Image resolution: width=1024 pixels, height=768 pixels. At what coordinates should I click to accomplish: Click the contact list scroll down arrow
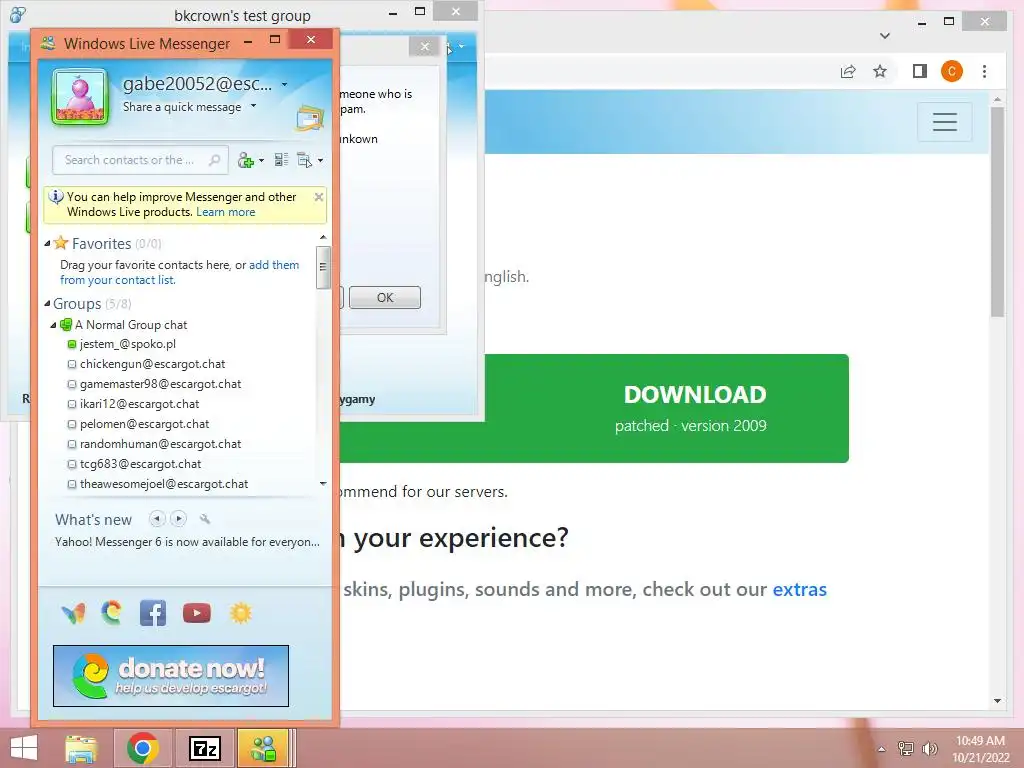323,484
